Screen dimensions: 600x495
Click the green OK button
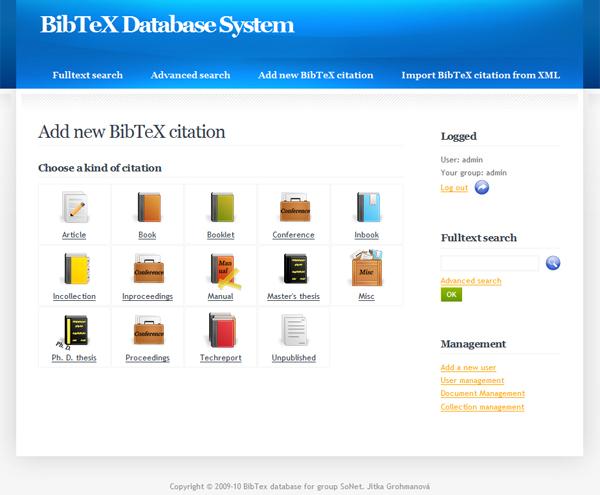tap(451, 295)
